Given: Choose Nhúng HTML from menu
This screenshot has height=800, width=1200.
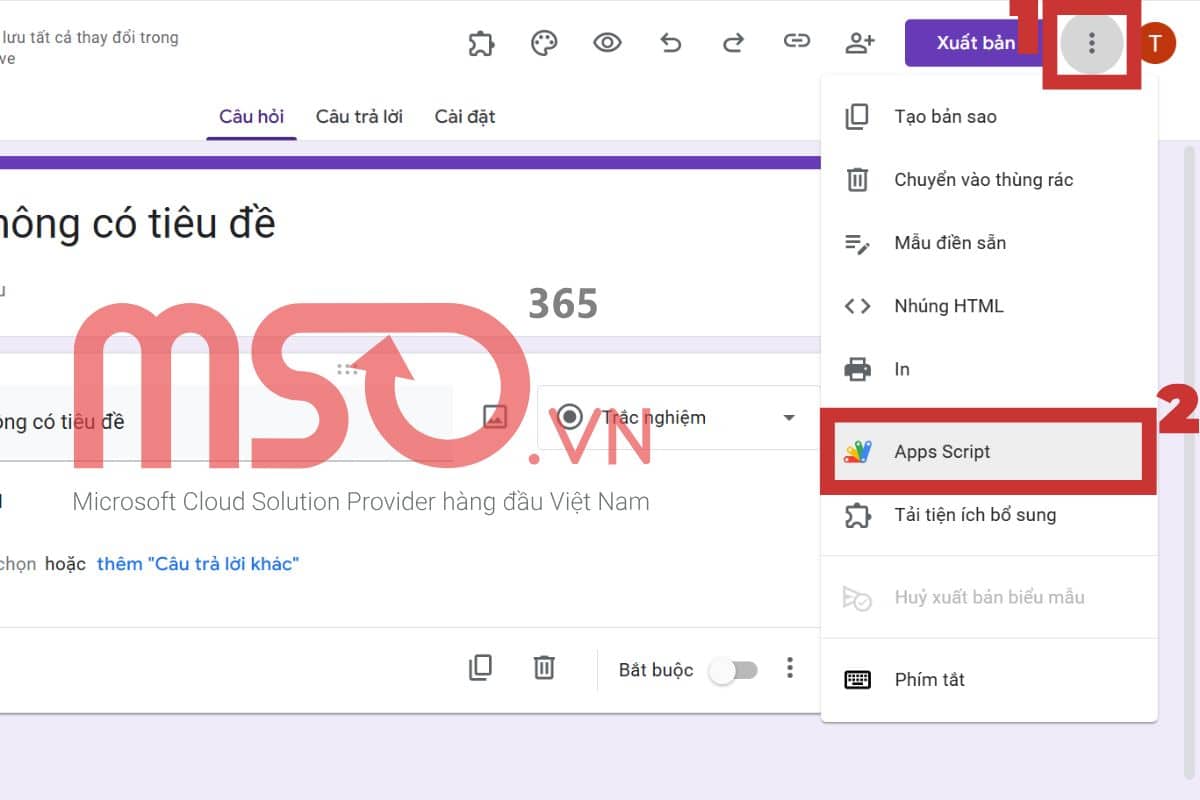Looking at the screenshot, I should pyautogui.click(x=989, y=306).
